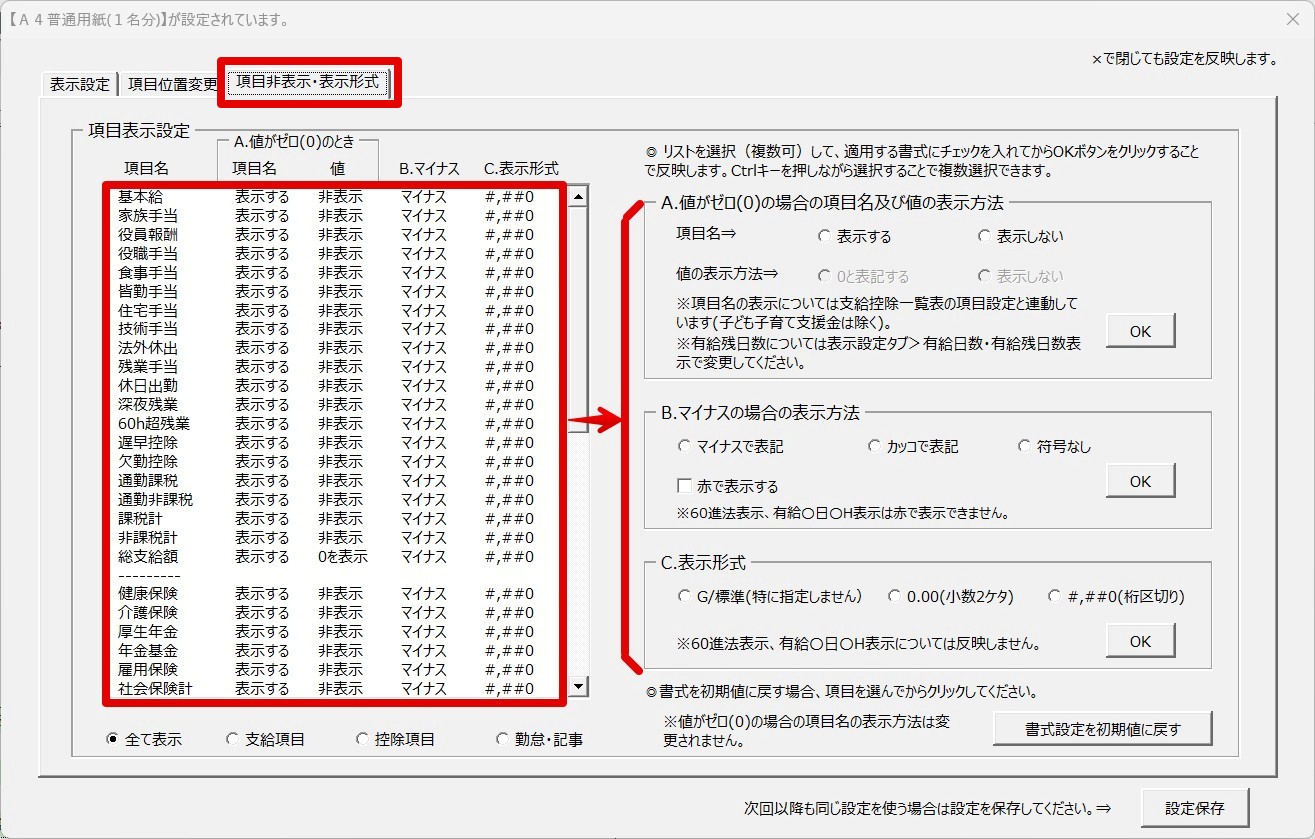Choose マイナスで表記 option
The image size is (1315, 839).
(730, 447)
